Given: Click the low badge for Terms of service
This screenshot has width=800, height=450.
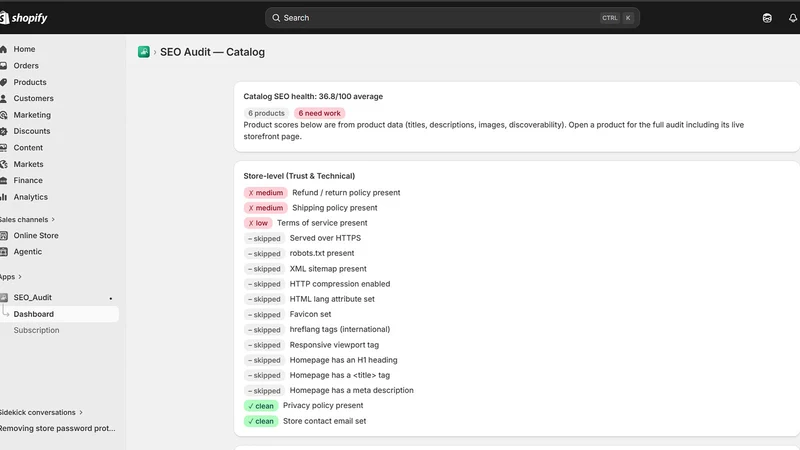Looking at the screenshot, I should click(258, 223).
